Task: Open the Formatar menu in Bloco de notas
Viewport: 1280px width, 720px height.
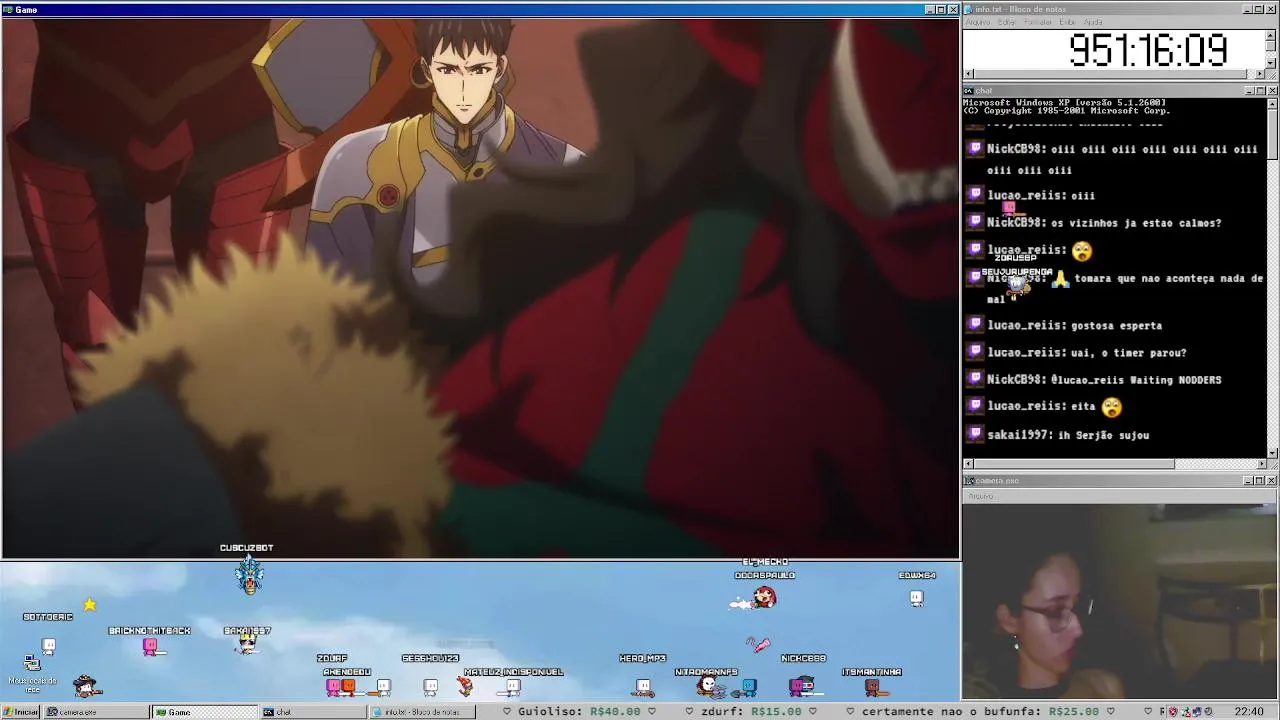Action: [x=1039, y=22]
